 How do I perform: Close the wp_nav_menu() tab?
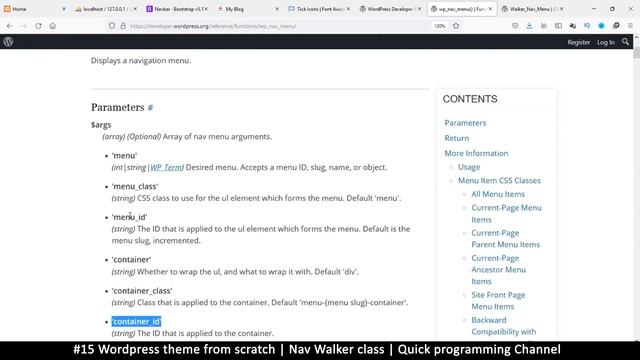(490, 9)
